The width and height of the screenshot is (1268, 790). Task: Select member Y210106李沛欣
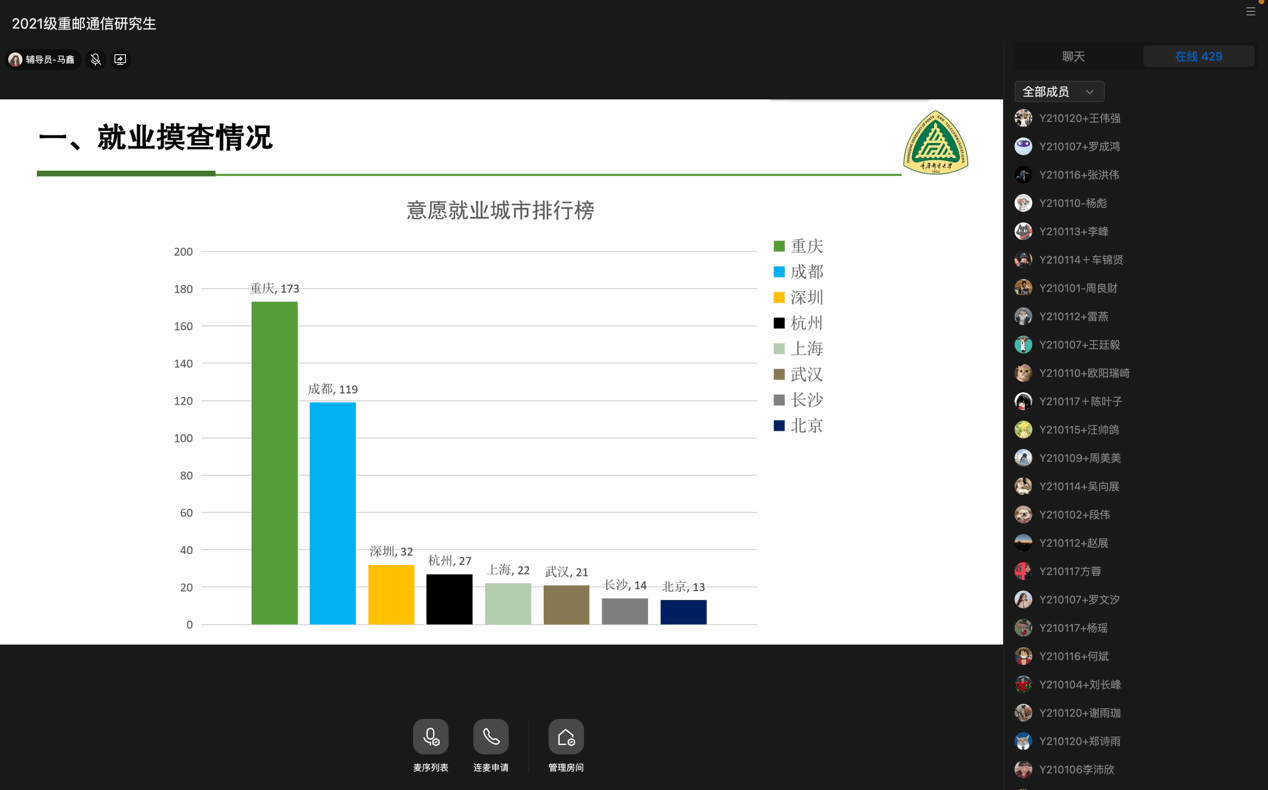1076,769
